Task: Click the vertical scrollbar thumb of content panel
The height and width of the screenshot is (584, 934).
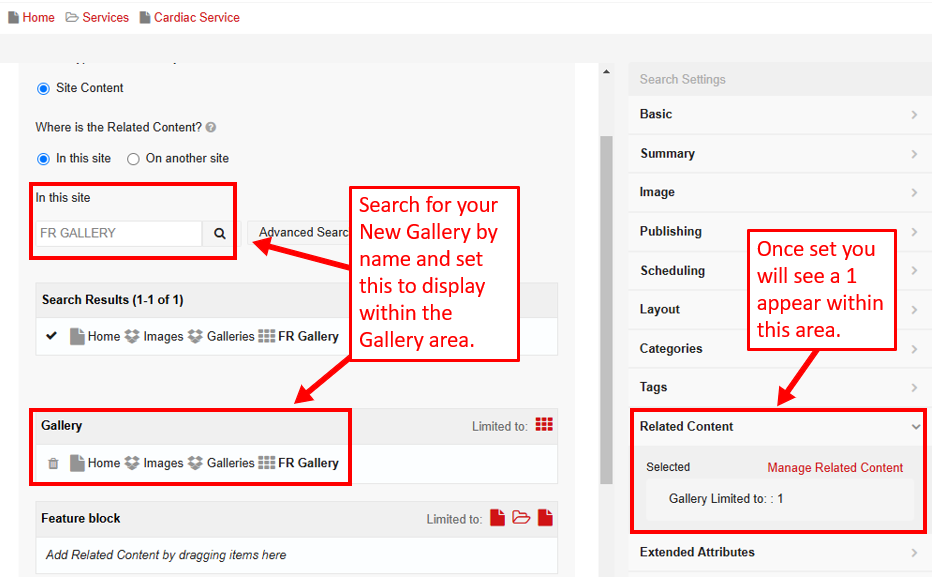Action: click(x=606, y=310)
